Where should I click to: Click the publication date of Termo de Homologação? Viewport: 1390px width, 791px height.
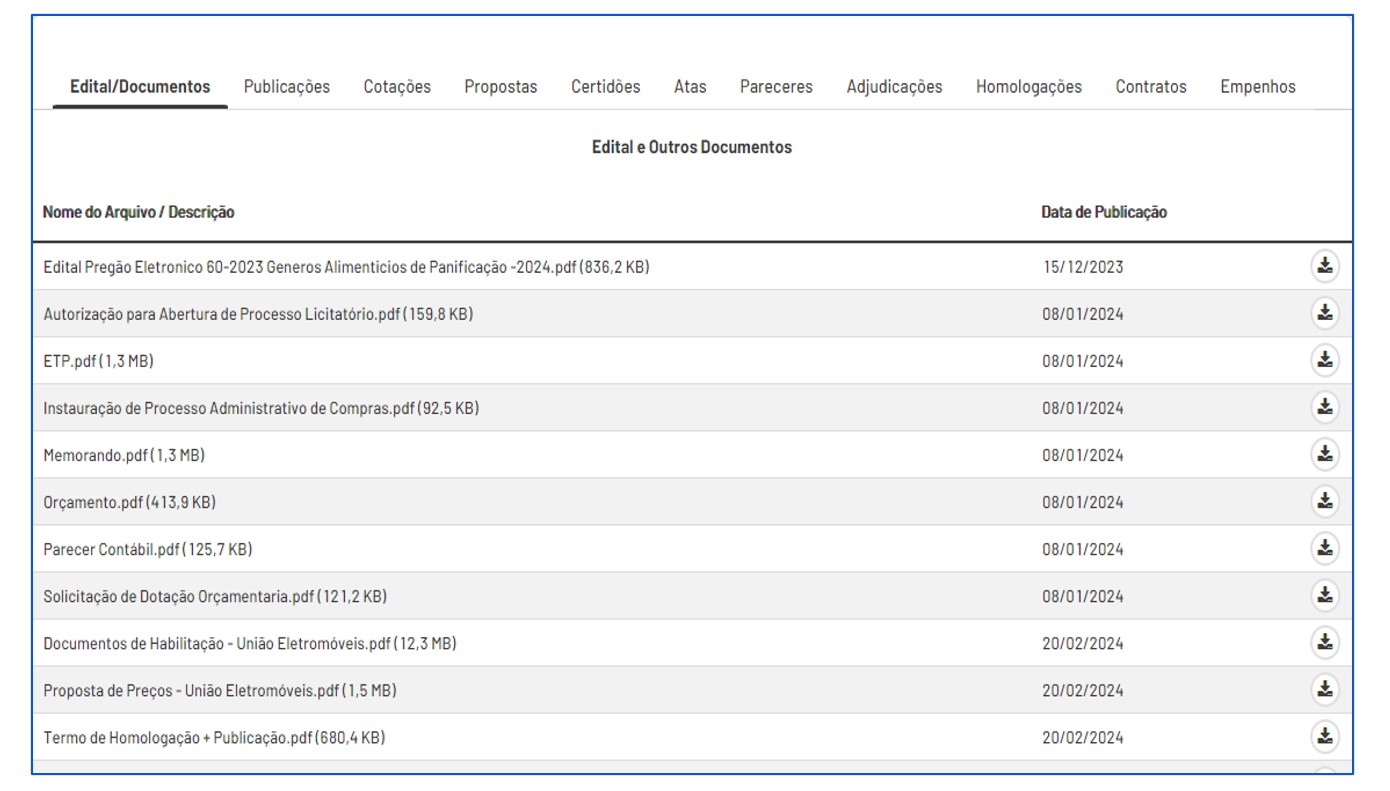click(x=1082, y=738)
